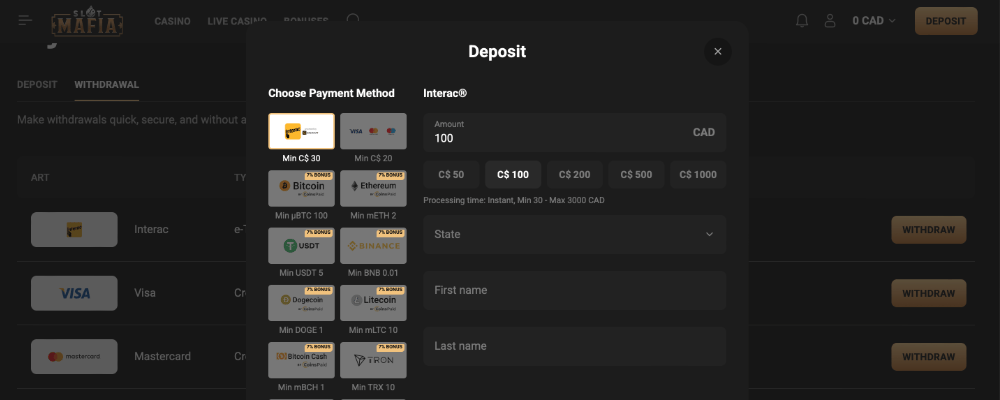Viewport: 1000px width, 400px height.
Task: Click WITHDRAW button for Mastercard
Action: pyautogui.click(x=929, y=357)
